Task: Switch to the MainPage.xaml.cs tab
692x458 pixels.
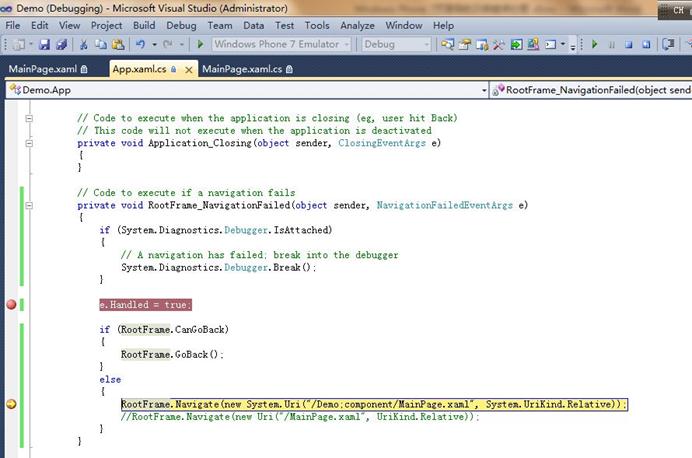Action: (x=243, y=69)
